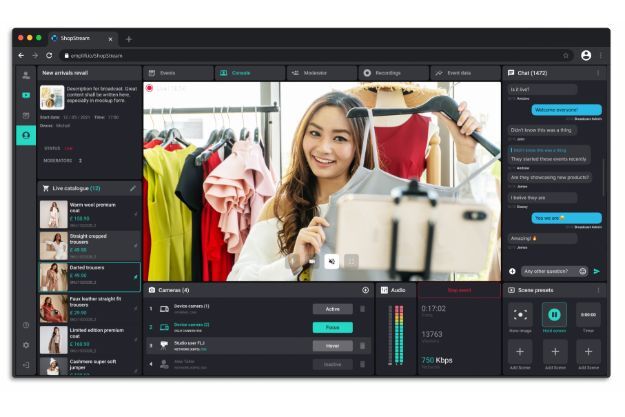Click the Inactive button on camera 4
625x417 pixels.
(333, 364)
